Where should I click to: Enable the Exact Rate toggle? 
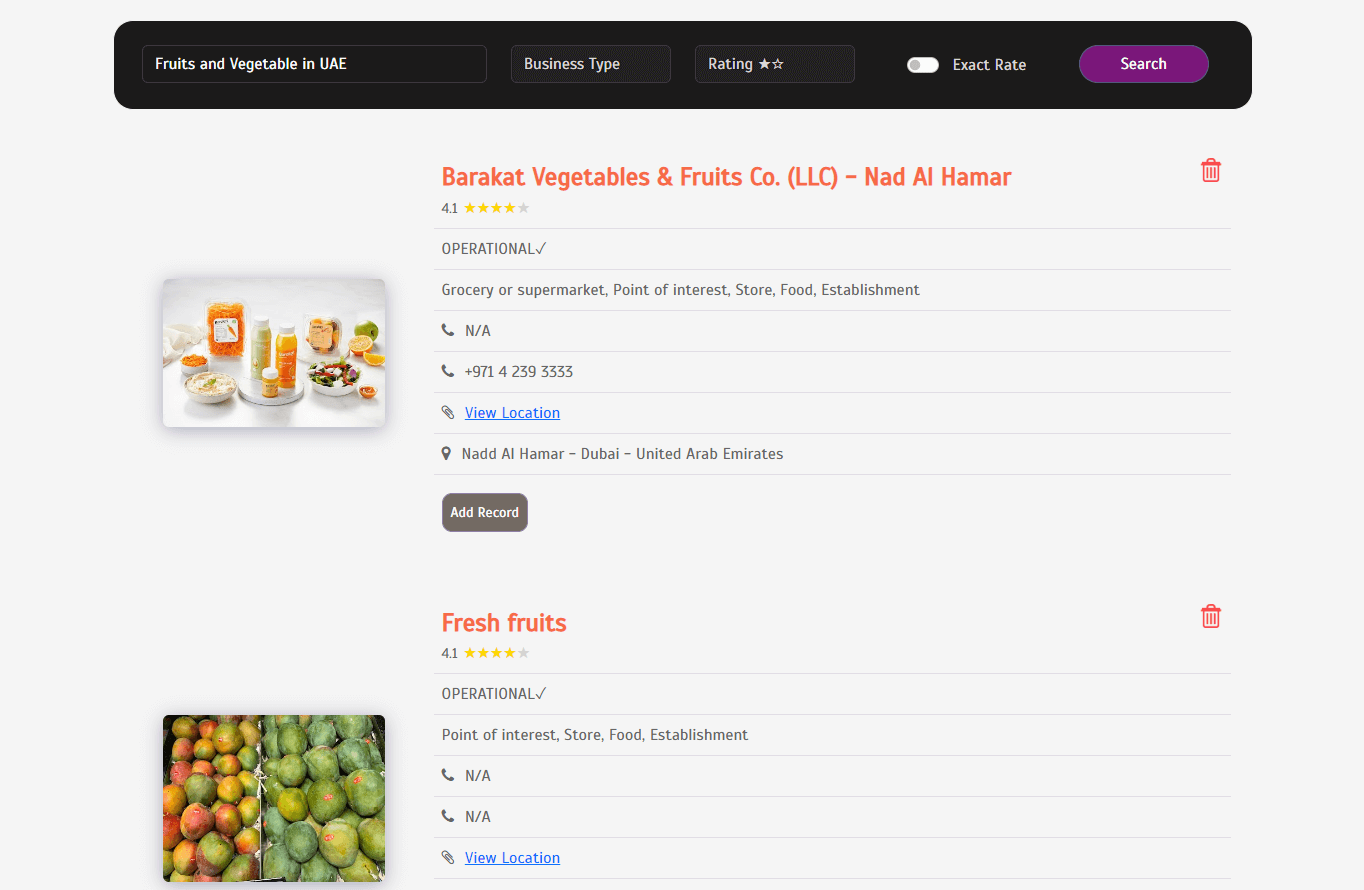(x=922, y=64)
